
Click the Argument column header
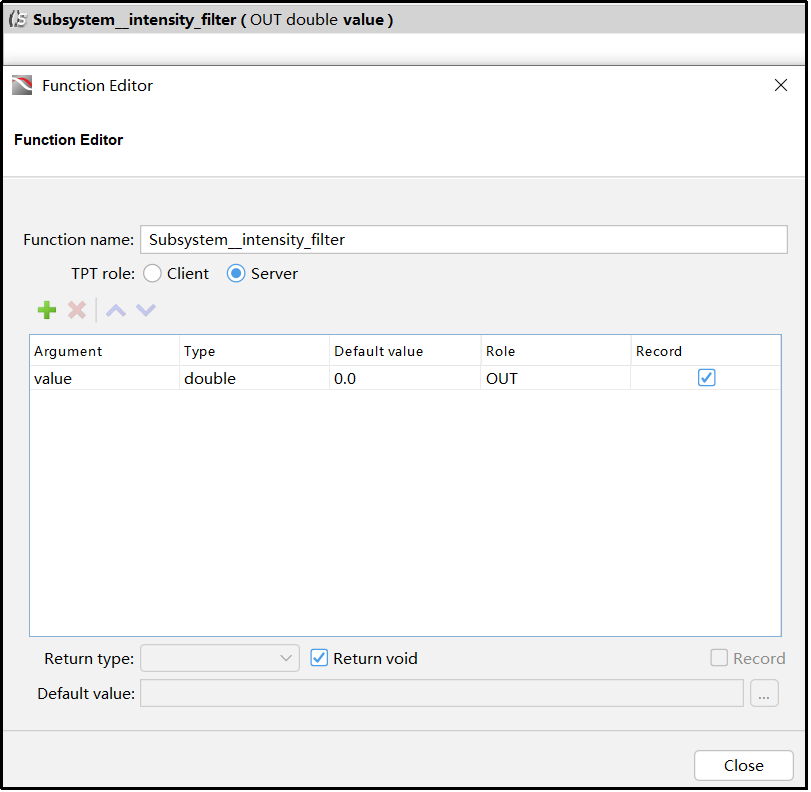[x=104, y=351]
